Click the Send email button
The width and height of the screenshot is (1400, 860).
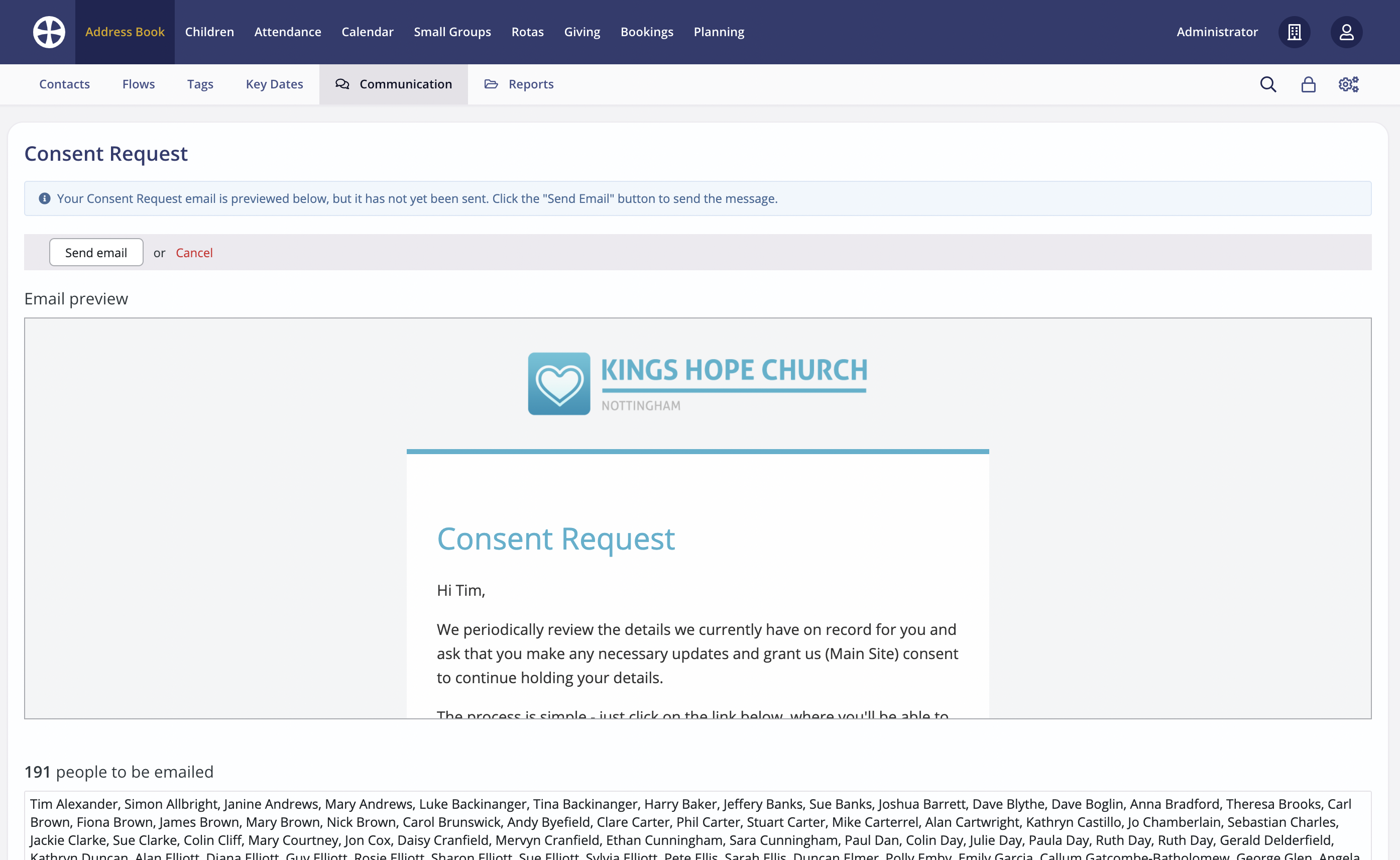click(96, 252)
